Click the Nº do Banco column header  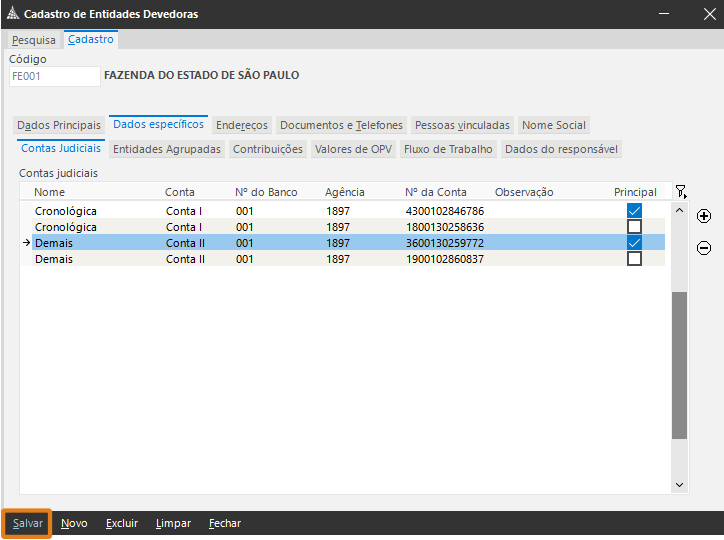266,192
